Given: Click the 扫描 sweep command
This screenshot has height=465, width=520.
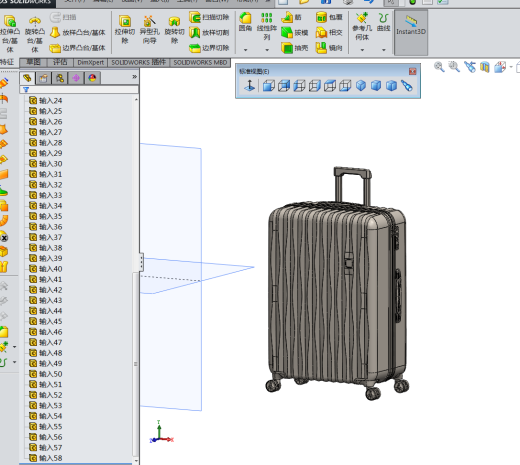Looking at the screenshot, I should [63, 17].
